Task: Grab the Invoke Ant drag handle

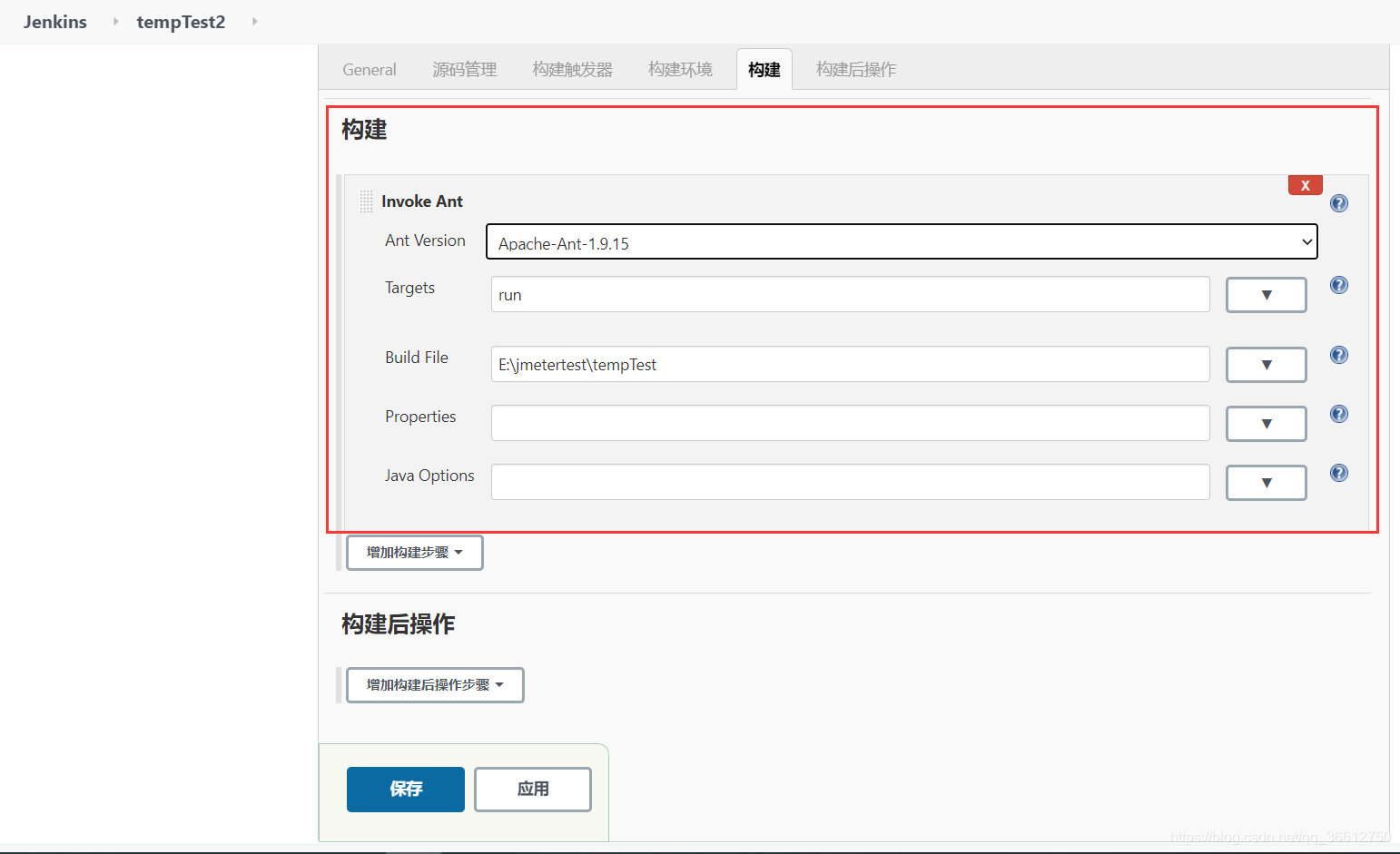Action: [366, 201]
